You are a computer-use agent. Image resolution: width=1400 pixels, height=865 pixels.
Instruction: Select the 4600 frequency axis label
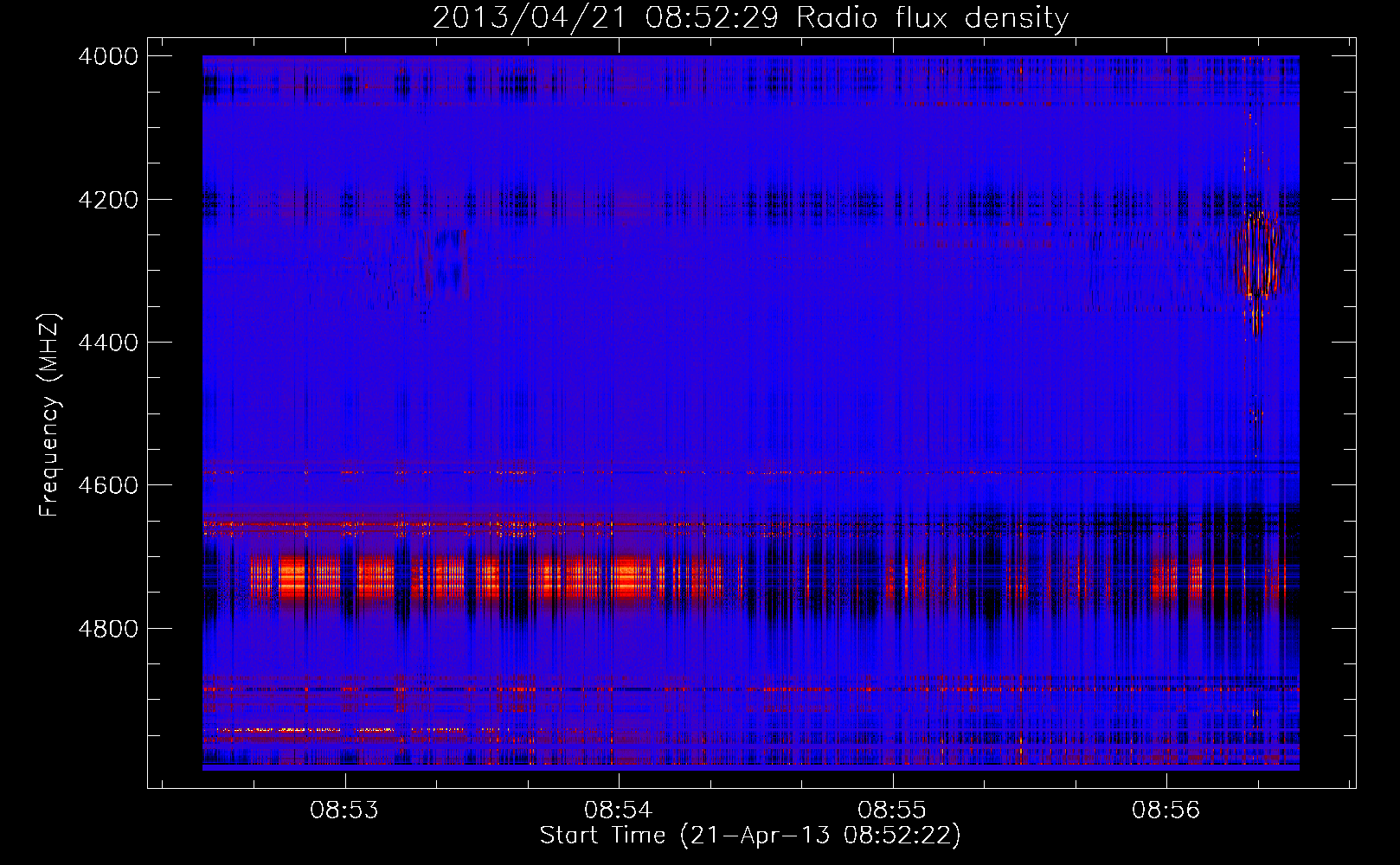108,485
